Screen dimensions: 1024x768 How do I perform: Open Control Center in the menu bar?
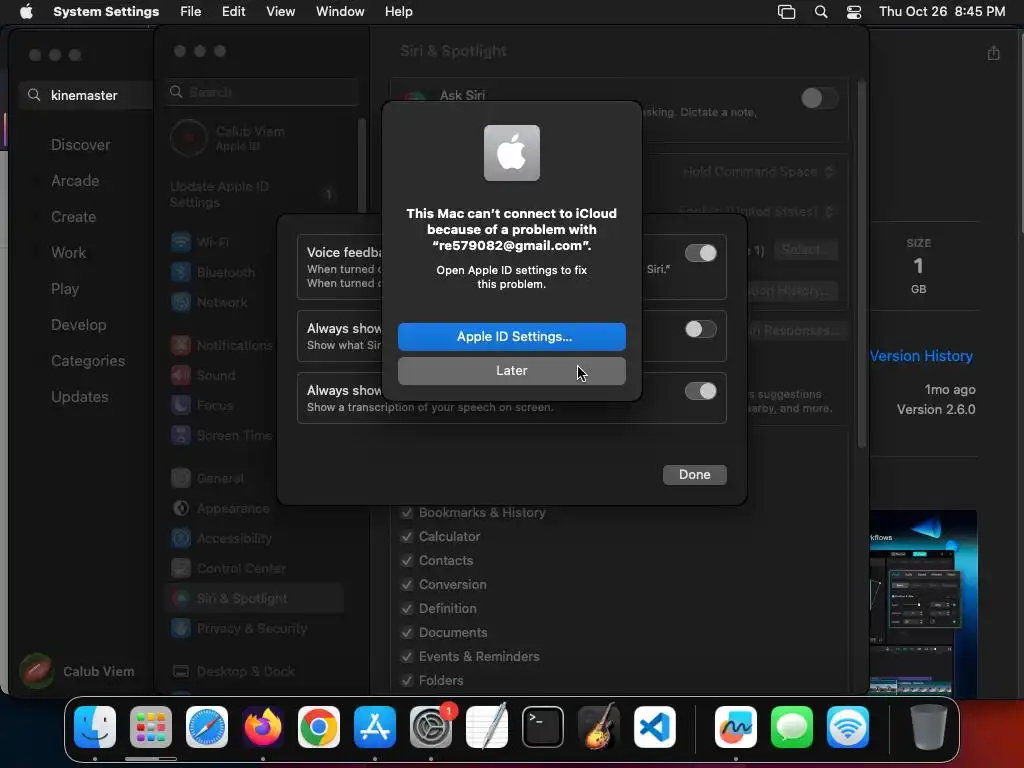[854, 12]
